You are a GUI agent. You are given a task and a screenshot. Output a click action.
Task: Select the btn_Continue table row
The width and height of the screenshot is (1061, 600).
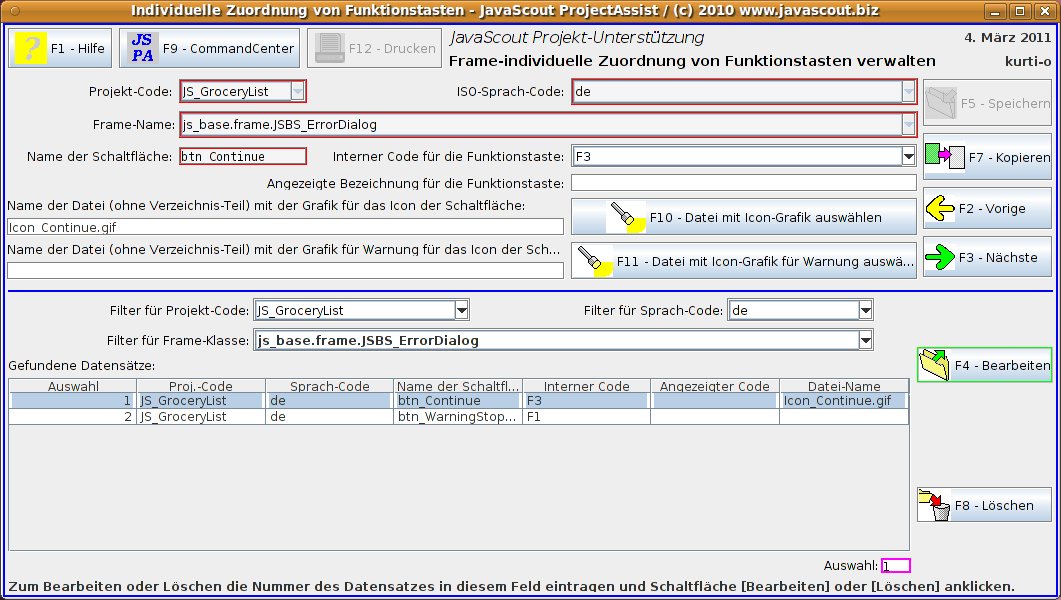tap(457, 401)
